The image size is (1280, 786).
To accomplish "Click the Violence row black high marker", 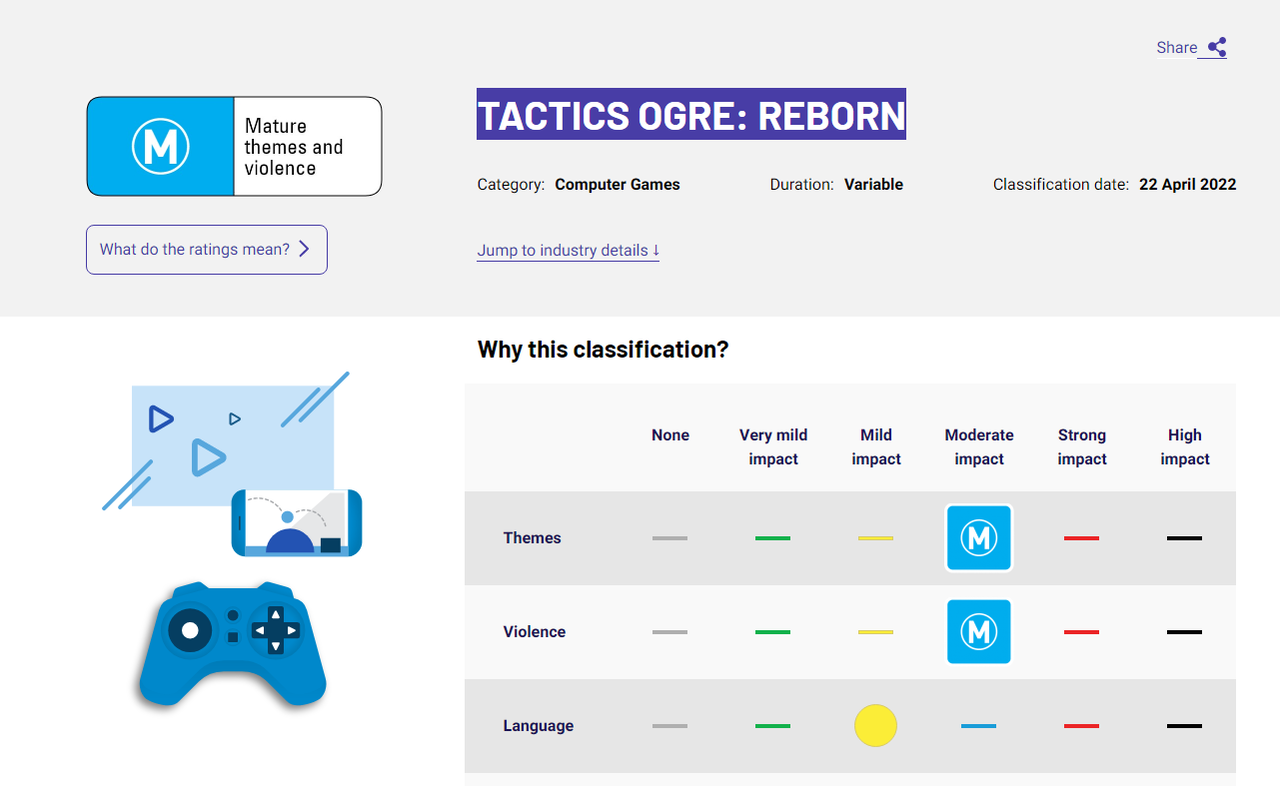I will [1185, 632].
